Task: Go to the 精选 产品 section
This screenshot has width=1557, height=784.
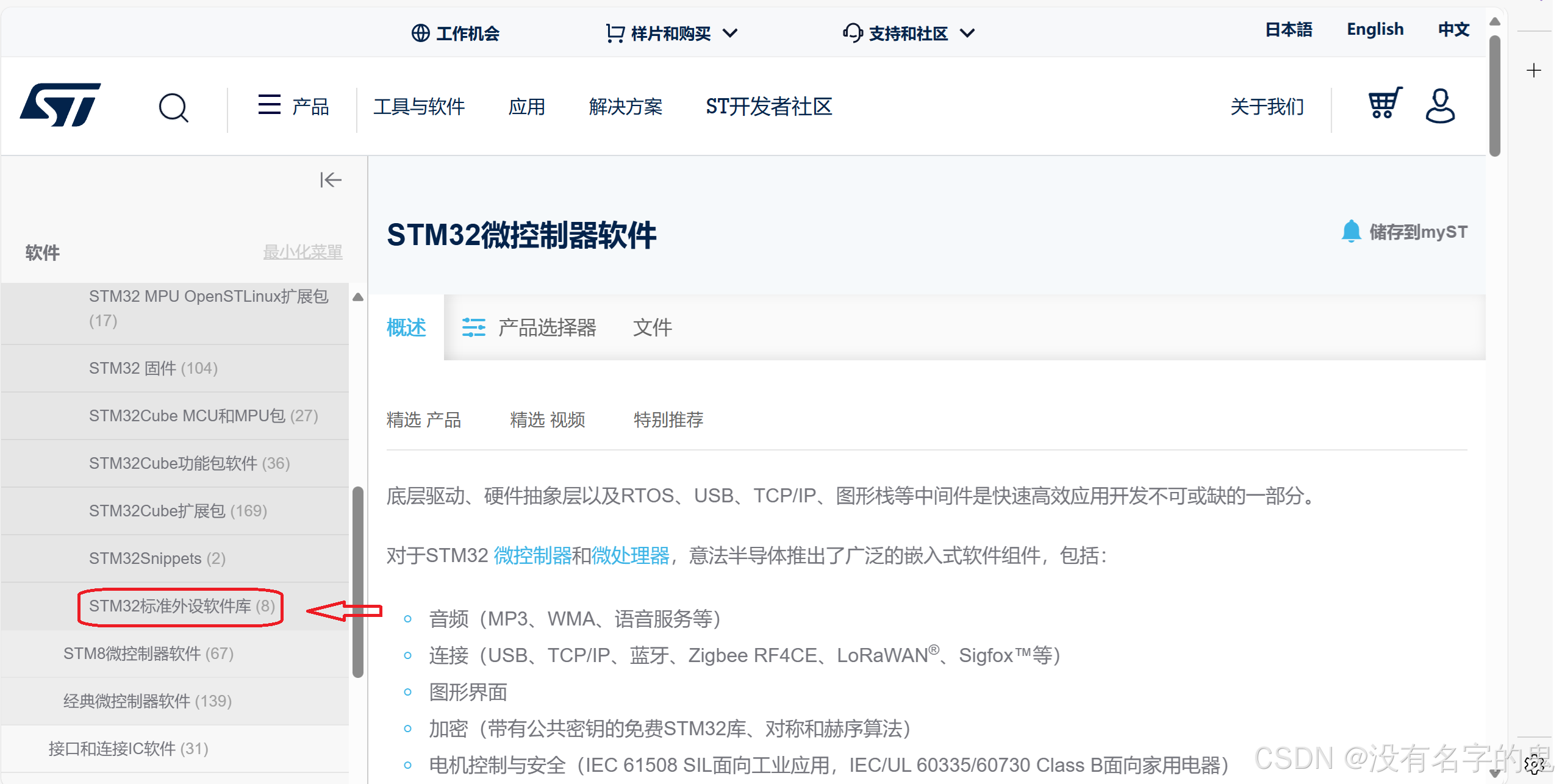Action: pos(424,419)
